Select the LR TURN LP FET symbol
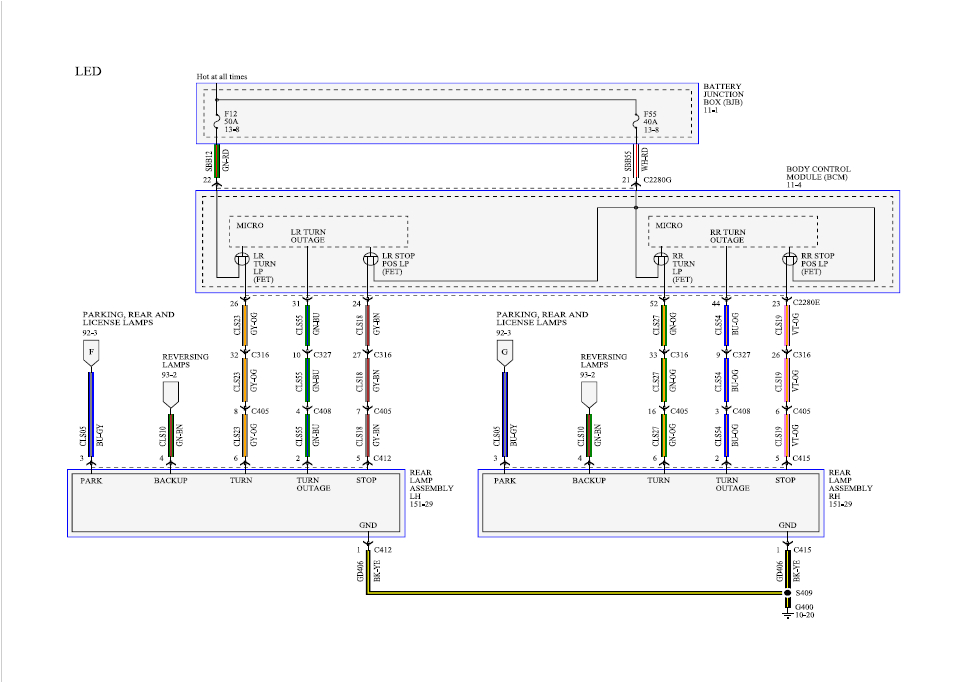Screen dimensions: 967x683 pos(242,259)
